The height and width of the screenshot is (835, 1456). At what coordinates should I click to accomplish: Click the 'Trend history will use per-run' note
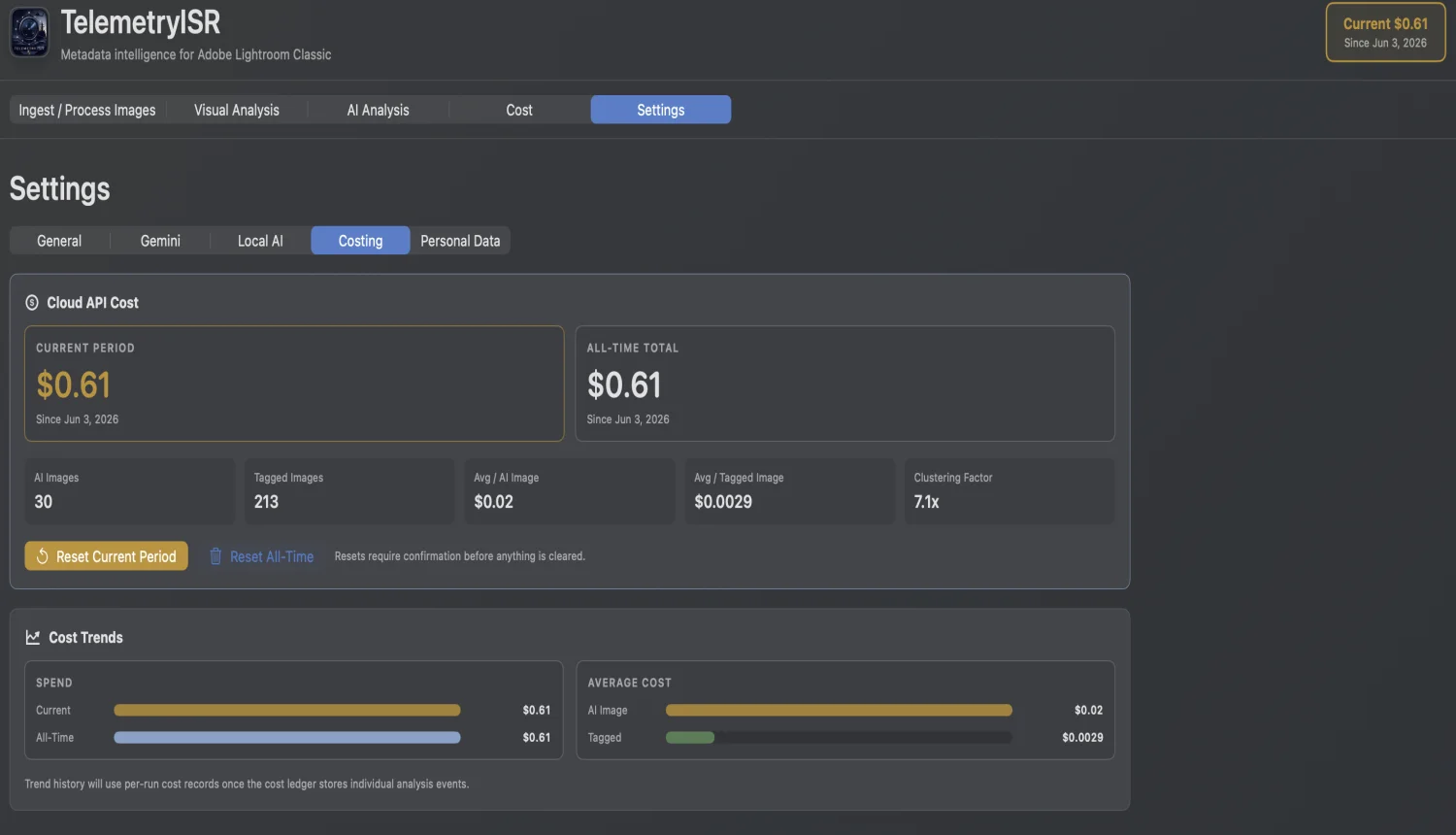[247, 784]
